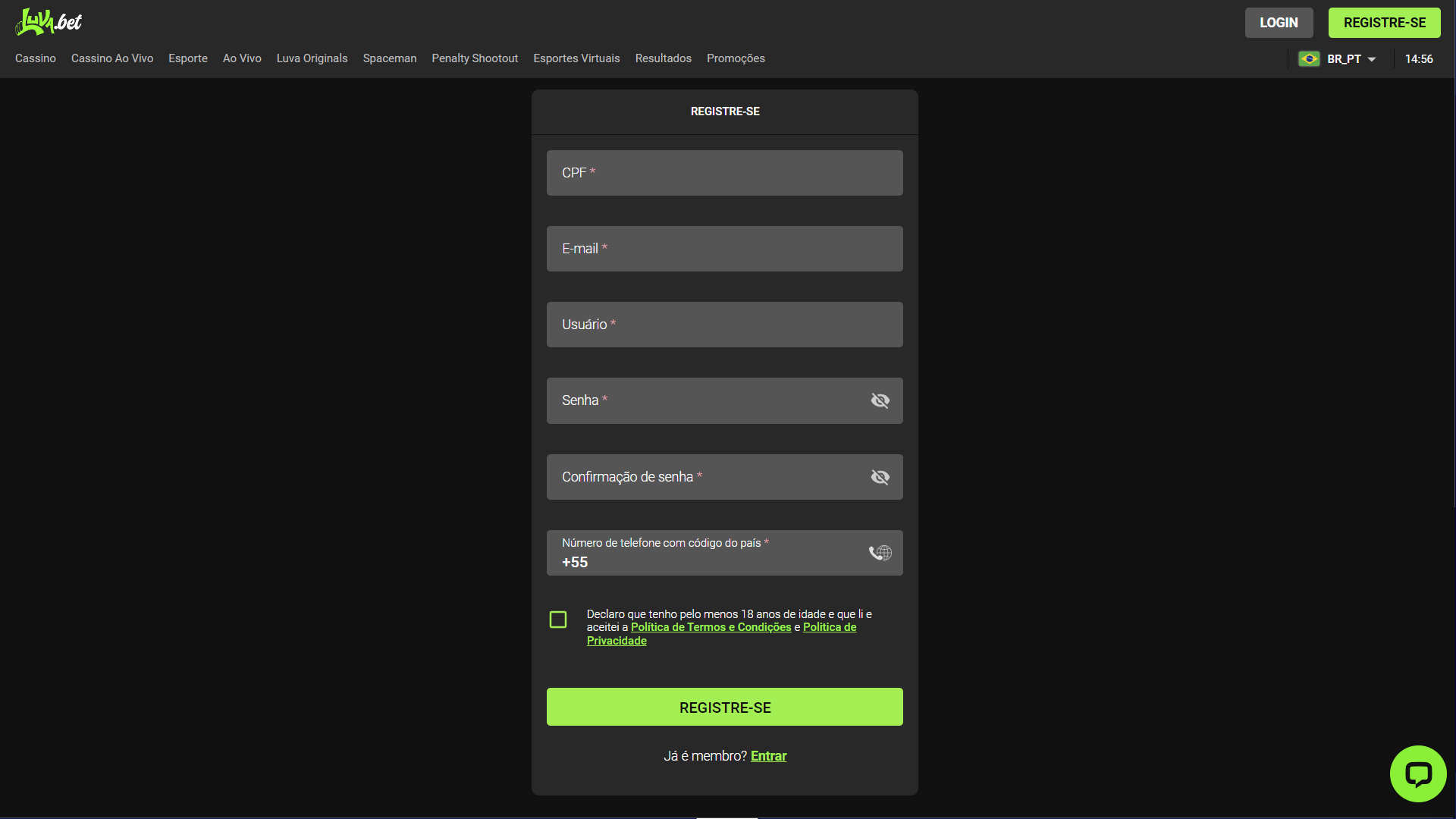Image resolution: width=1456 pixels, height=819 pixels.
Task: Focus the CPF input field
Action: (724, 173)
